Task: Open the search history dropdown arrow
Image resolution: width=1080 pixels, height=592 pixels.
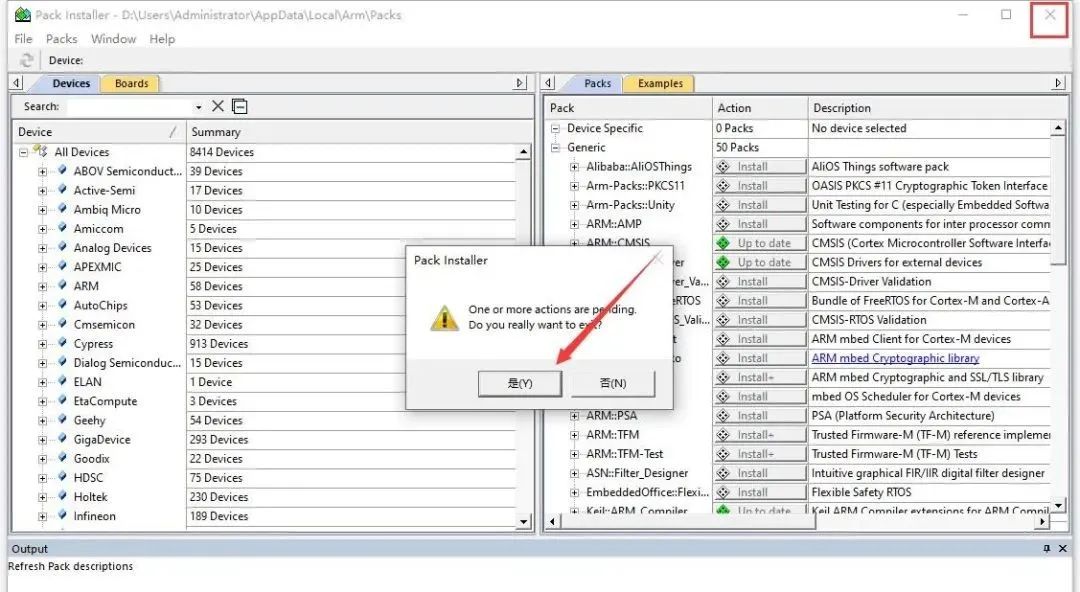Action: [198, 107]
